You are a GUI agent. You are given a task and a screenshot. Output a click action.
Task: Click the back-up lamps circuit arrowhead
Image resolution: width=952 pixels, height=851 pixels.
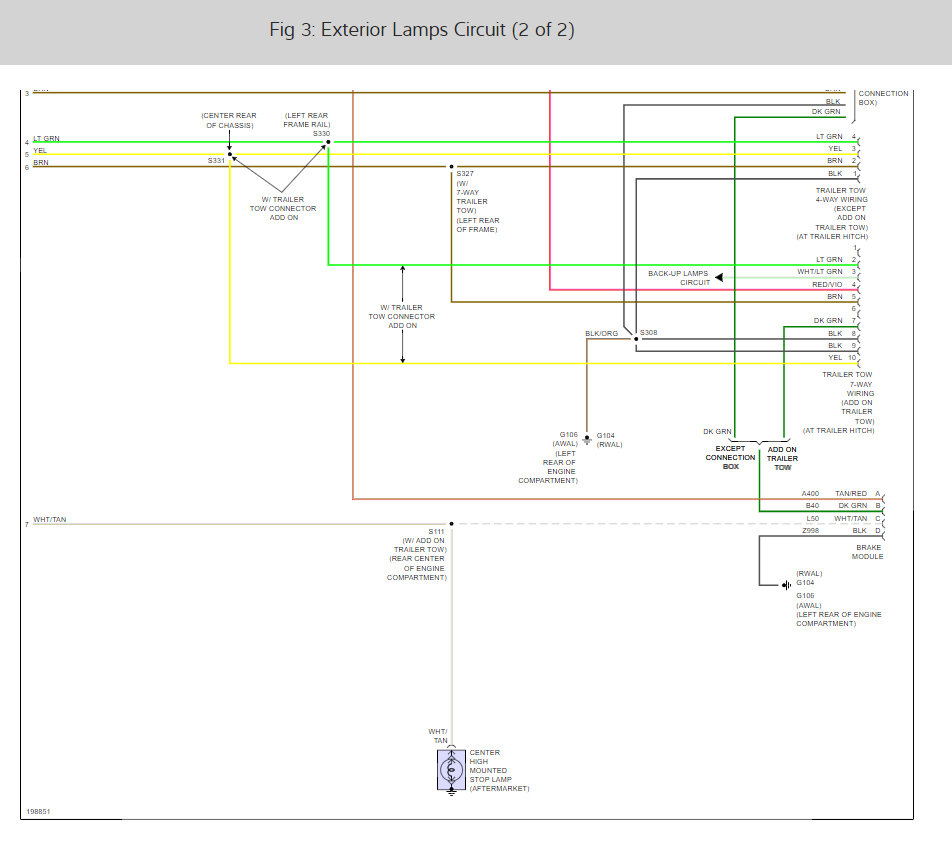point(719,277)
